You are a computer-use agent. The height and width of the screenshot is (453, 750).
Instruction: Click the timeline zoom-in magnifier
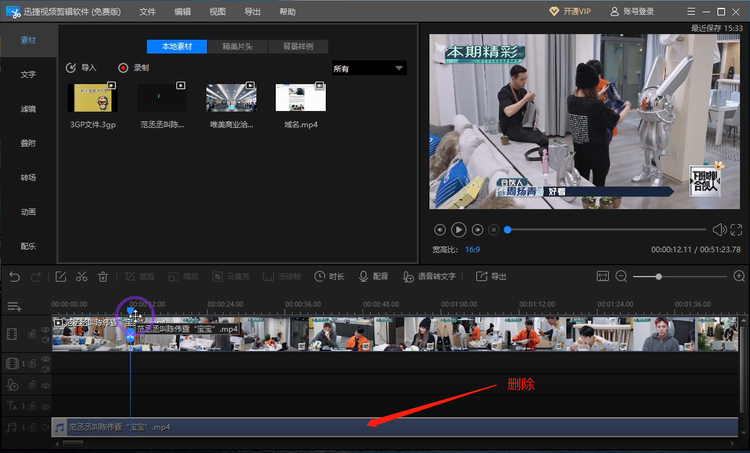click(739, 276)
